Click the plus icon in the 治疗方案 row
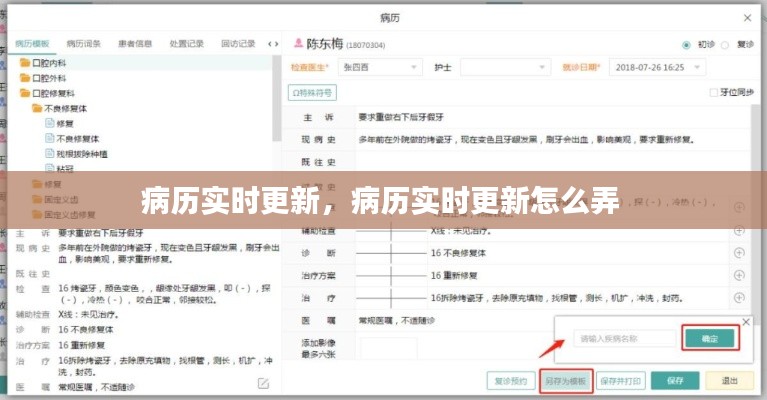The image size is (767, 400). point(739,275)
